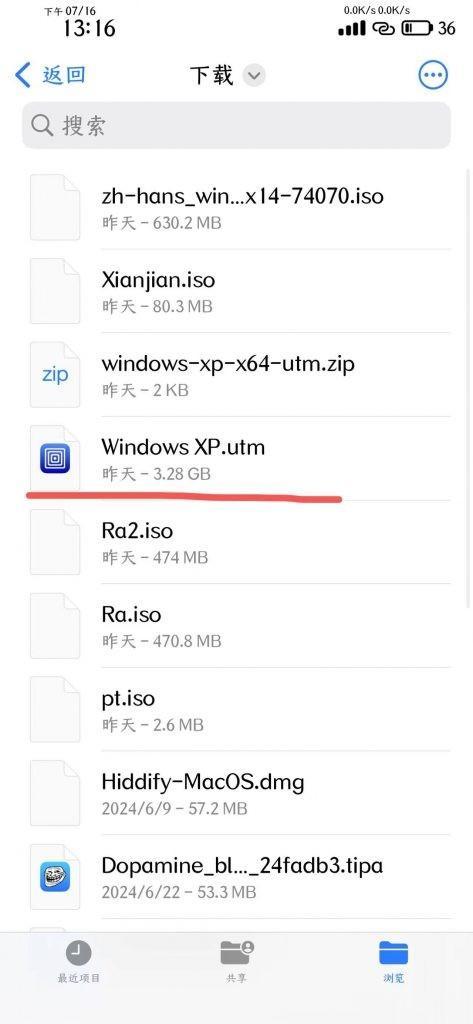Go back with the 返回 button
This screenshot has width=473, height=1024.
[50, 75]
